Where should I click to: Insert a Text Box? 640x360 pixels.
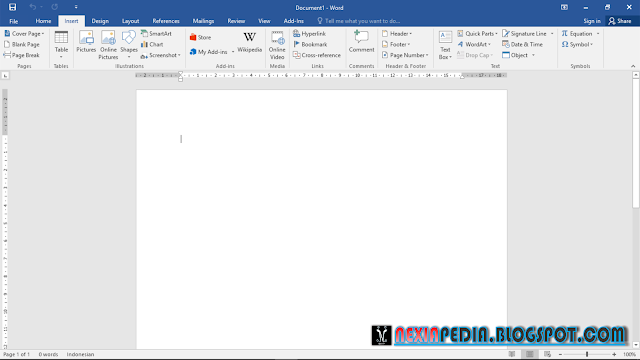pyautogui.click(x=445, y=45)
